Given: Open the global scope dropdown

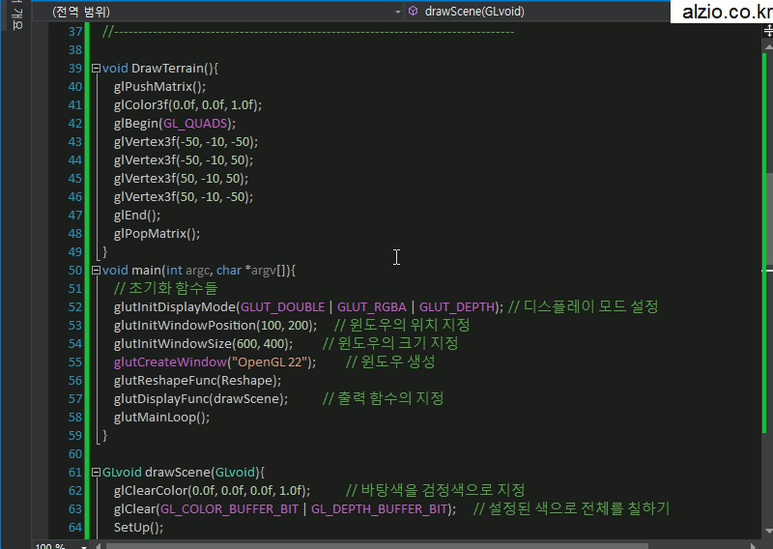Looking at the screenshot, I should click(x=218, y=11).
